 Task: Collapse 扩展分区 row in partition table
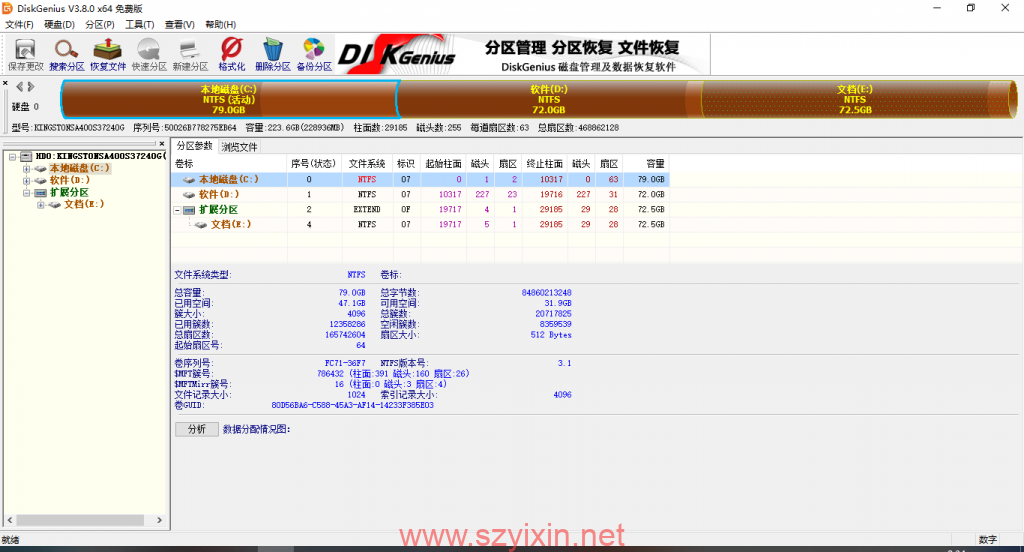pos(177,210)
